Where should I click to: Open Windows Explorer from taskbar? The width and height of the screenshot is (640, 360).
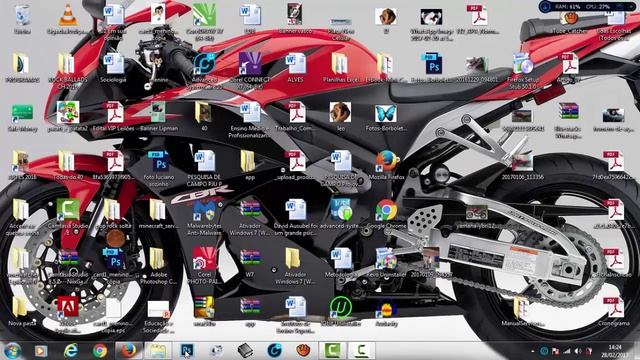tap(157, 351)
